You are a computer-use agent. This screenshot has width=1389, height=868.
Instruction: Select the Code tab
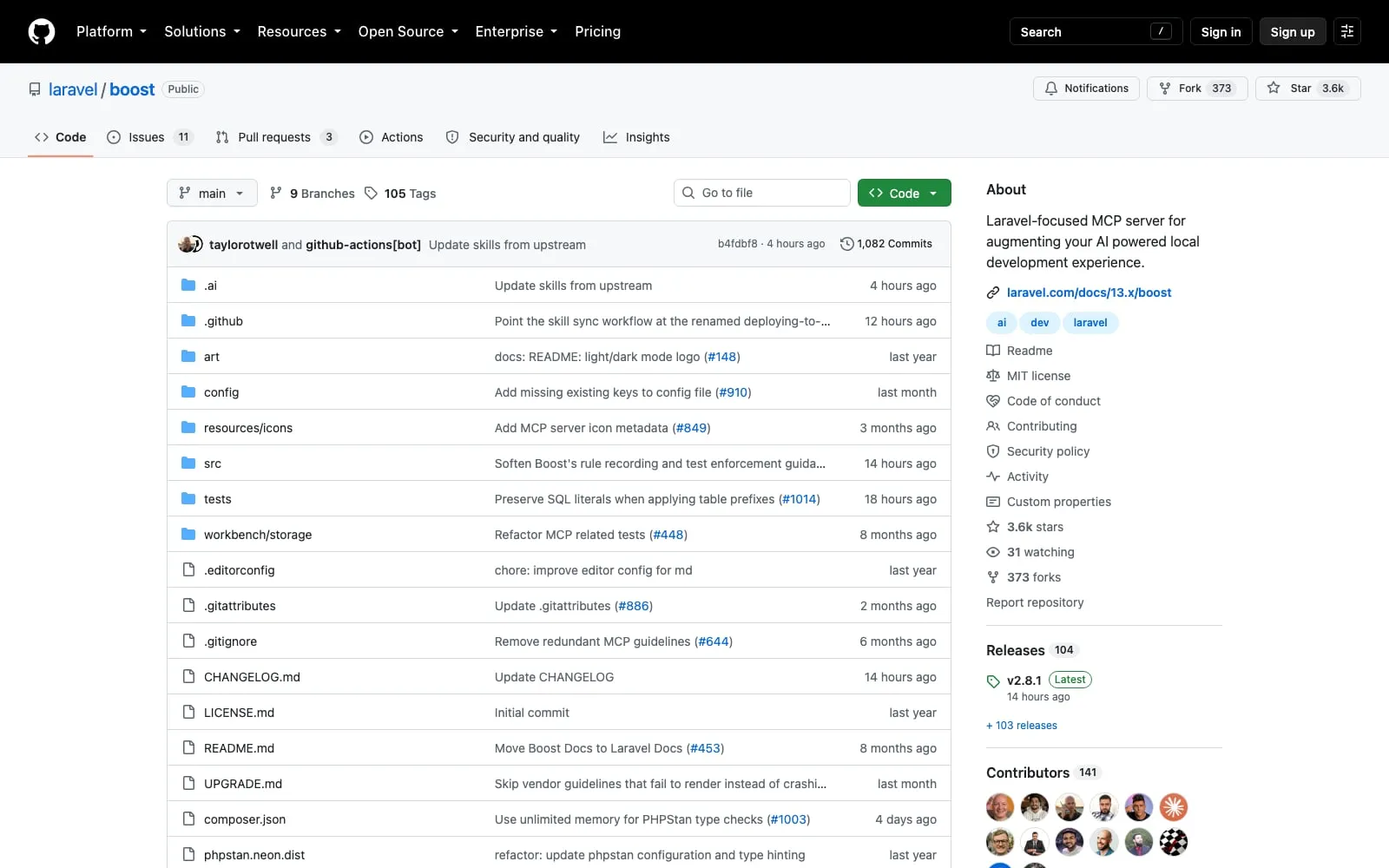[61, 137]
